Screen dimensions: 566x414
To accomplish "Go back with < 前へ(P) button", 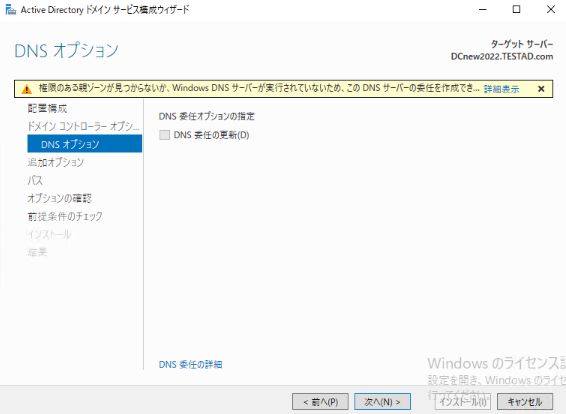I will click(320, 402).
